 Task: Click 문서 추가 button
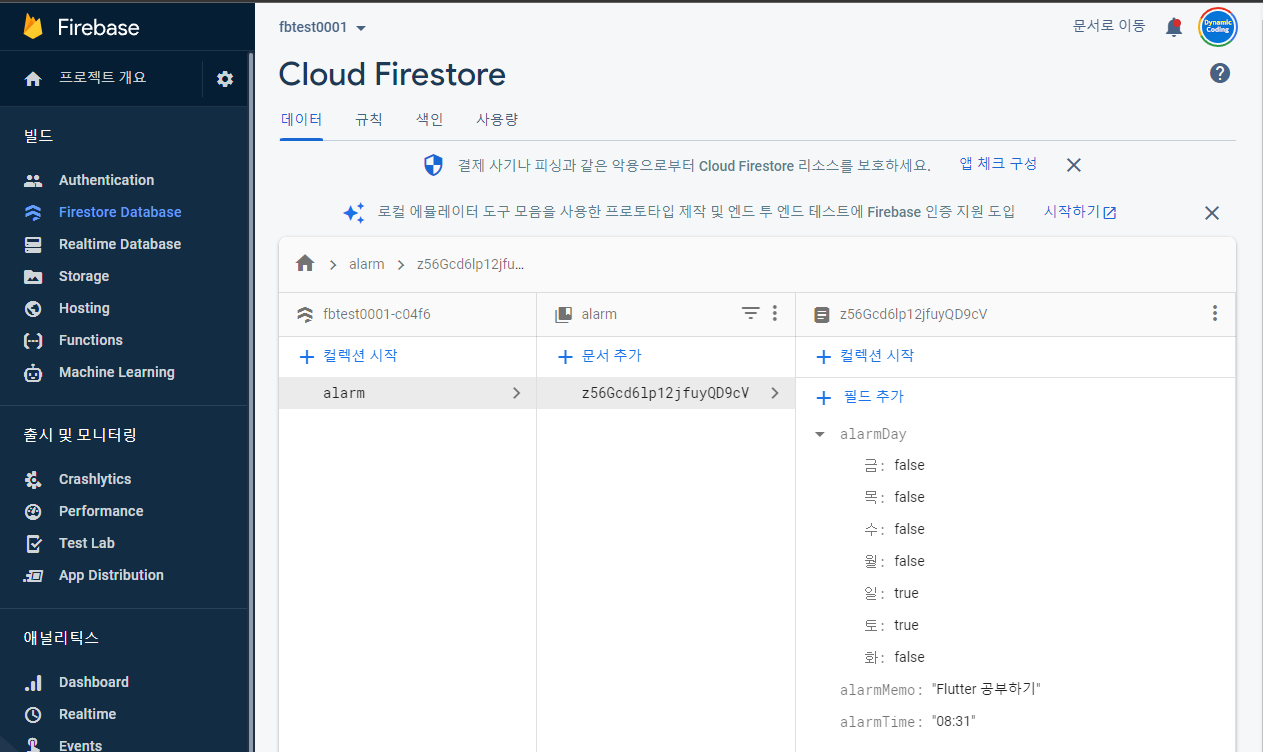click(599, 356)
